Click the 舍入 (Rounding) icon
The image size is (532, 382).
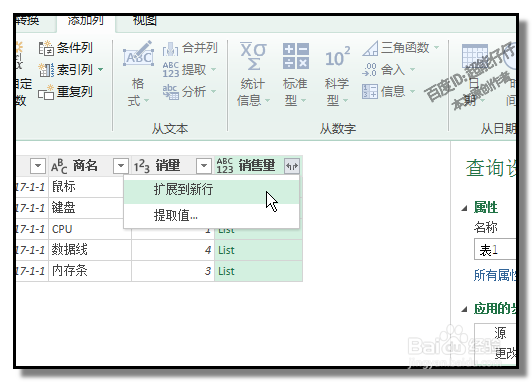(x=369, y=70)
